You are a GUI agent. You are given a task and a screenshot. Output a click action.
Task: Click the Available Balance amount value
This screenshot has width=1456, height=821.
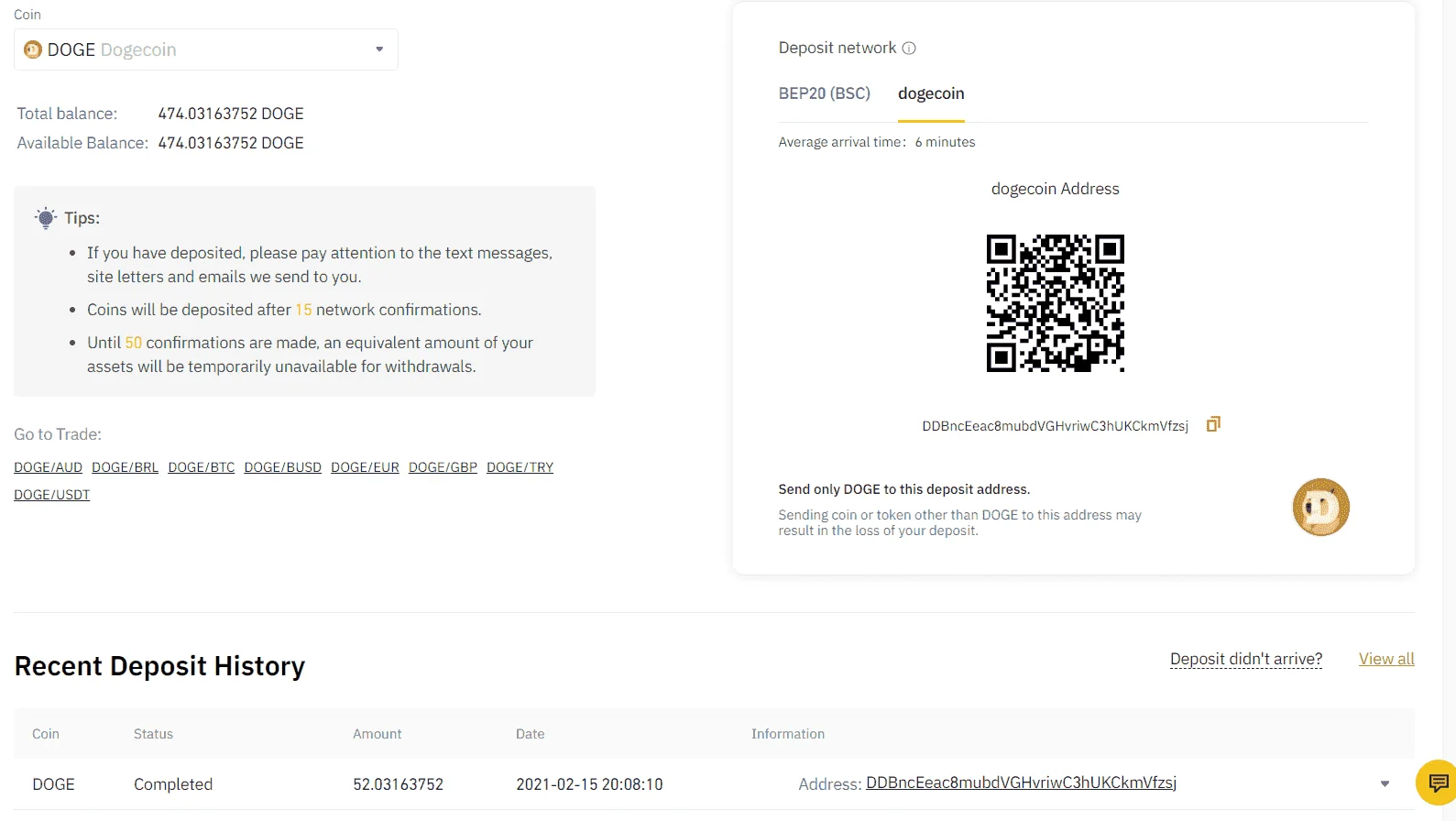pos(231,143)
